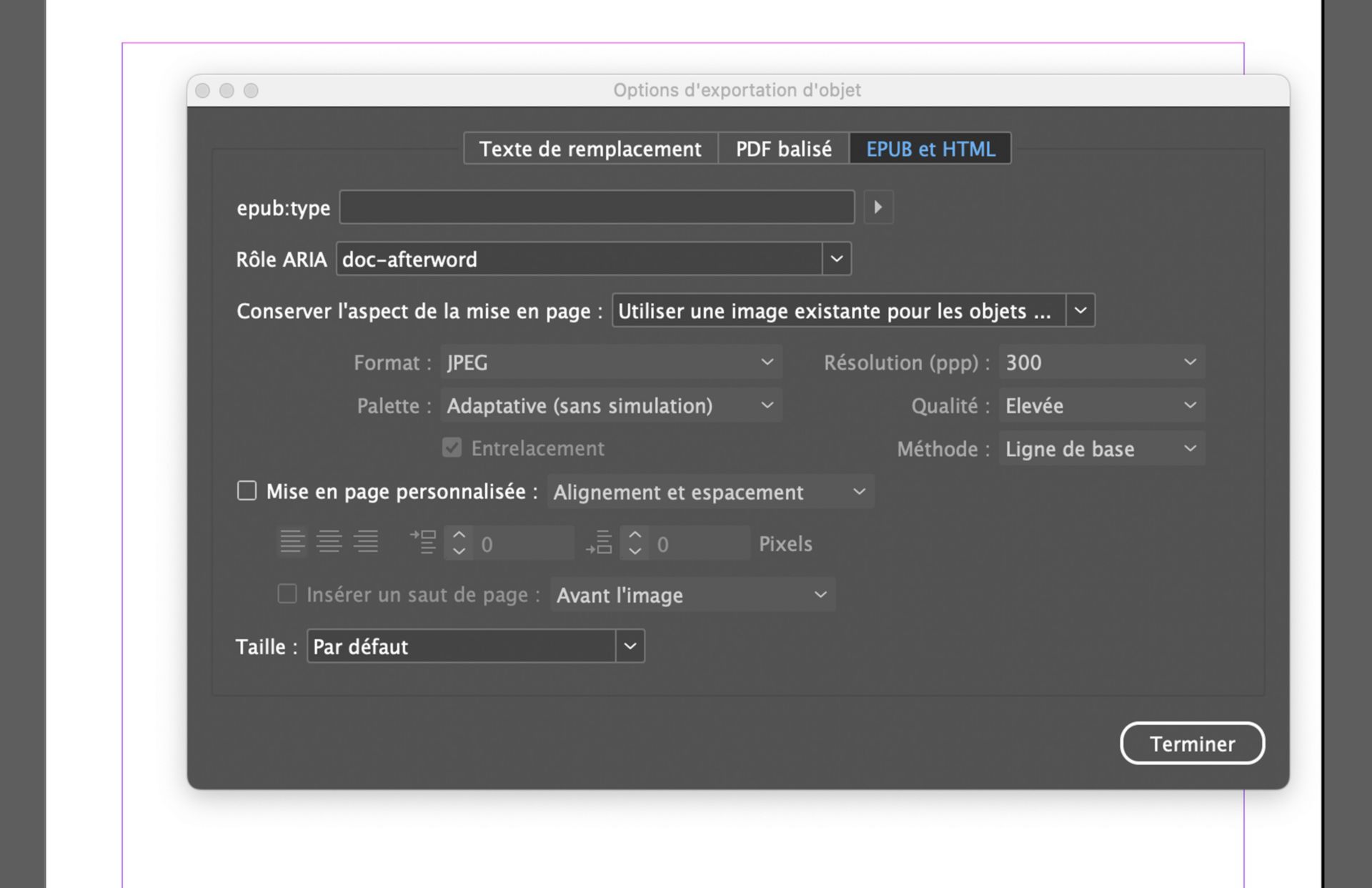Image resolution: width=1372 pixels, height=888 pixels.
Task: Check Insérer un saut de page
Action: pyautogui.click(x=287, y=594)
